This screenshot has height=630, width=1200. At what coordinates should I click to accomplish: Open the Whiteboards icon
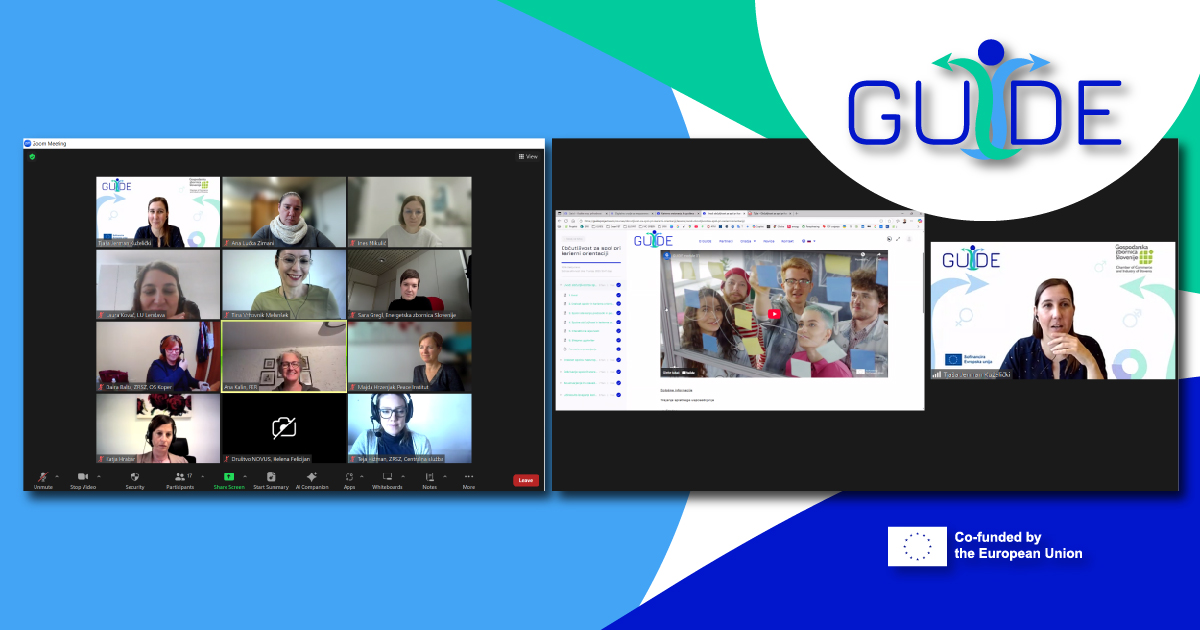pyautogui.click(x=387, y=477)
